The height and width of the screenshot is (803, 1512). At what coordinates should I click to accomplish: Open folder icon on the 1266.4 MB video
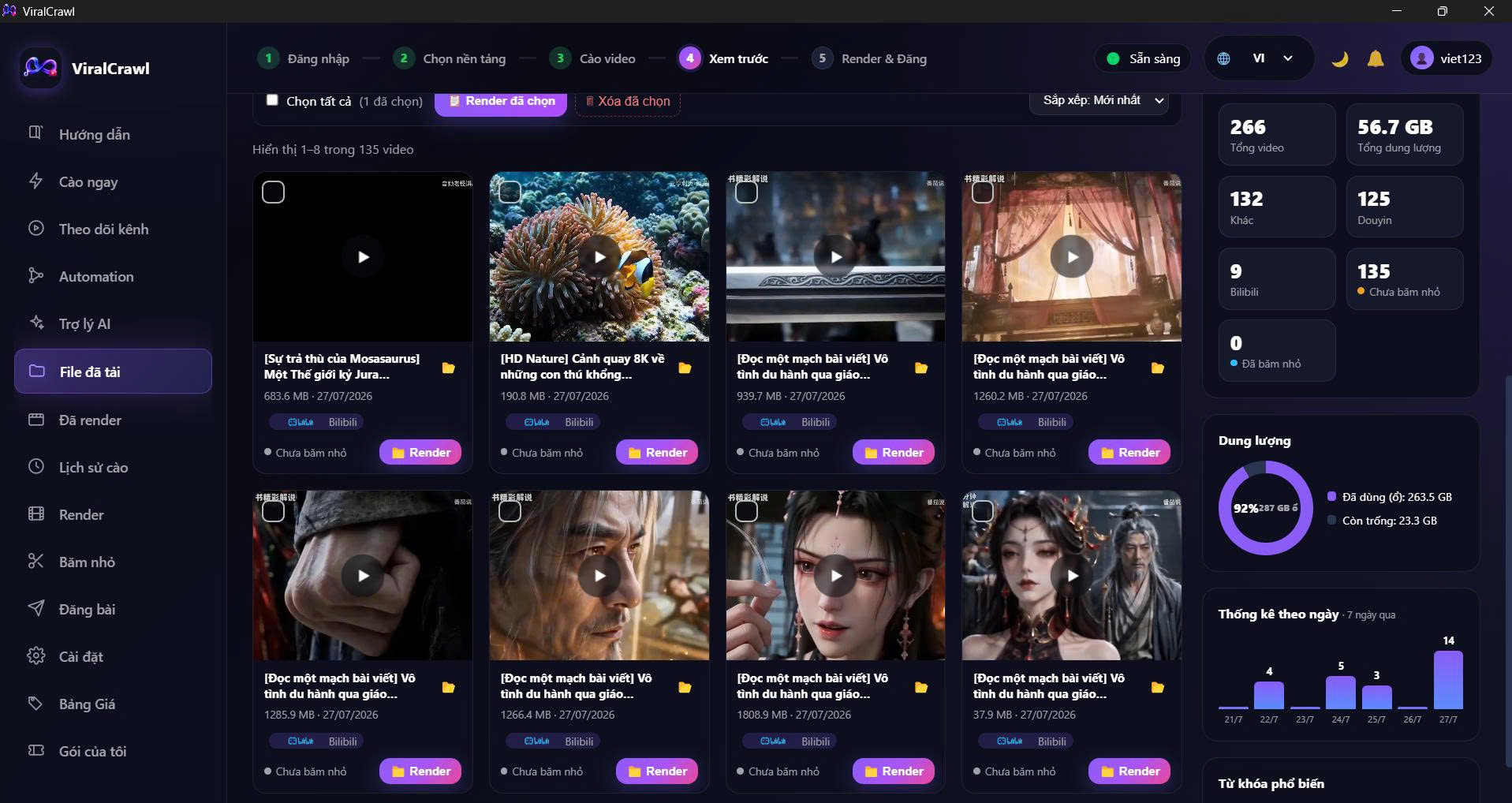click(x=685, y=687)
